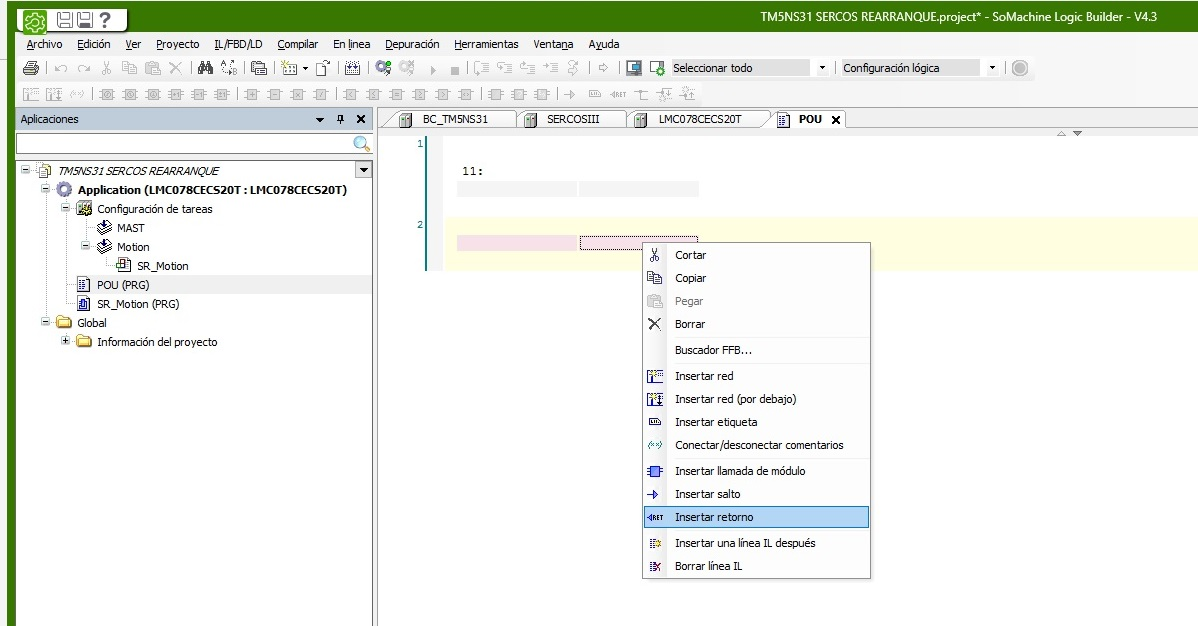Collapse the Configuración de tareas node
Image resolution: width=1198 pixels, height=626 pixels.
click(x=65, y=208)
